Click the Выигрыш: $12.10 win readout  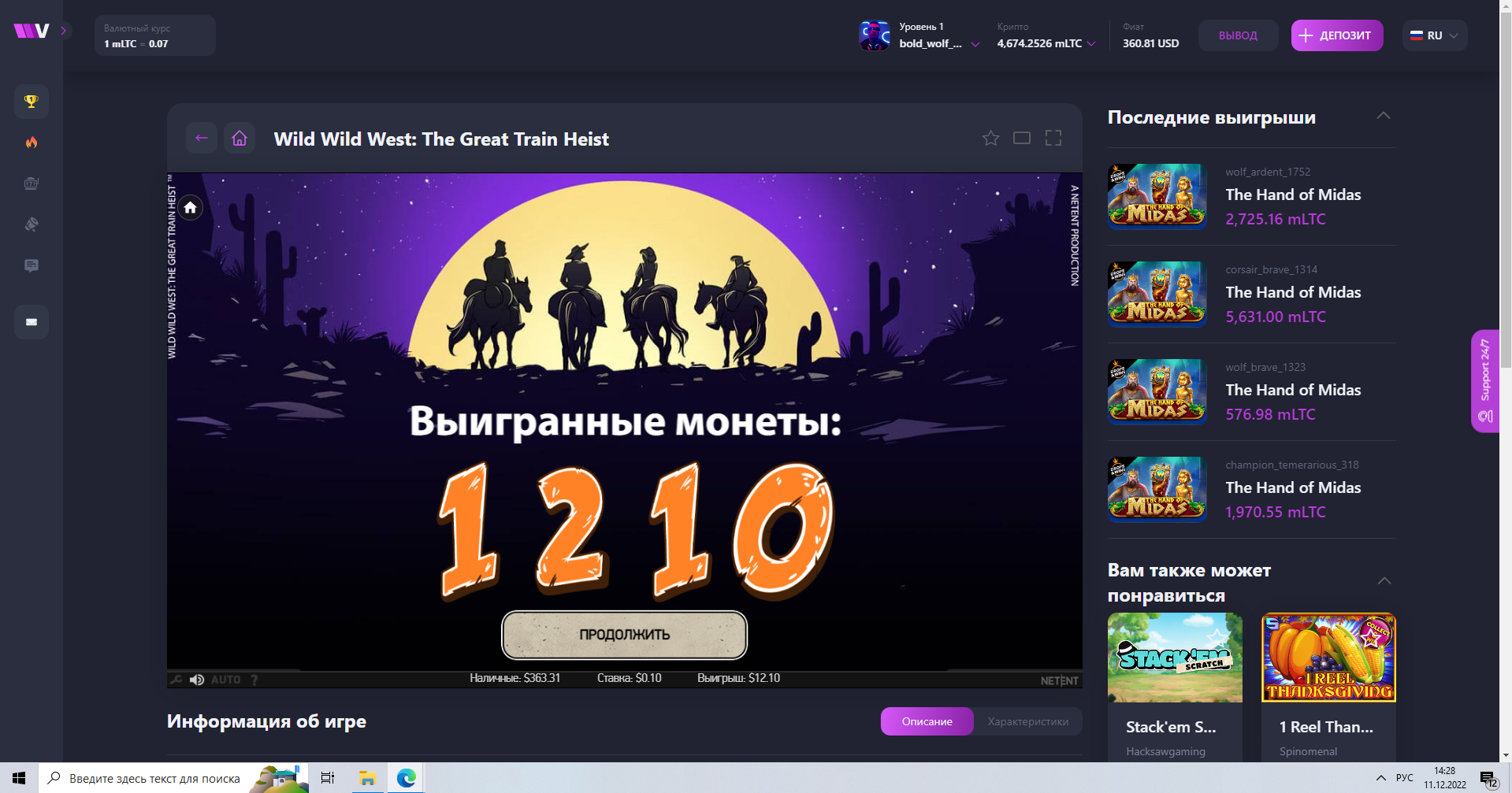click(x=738, y=678)
